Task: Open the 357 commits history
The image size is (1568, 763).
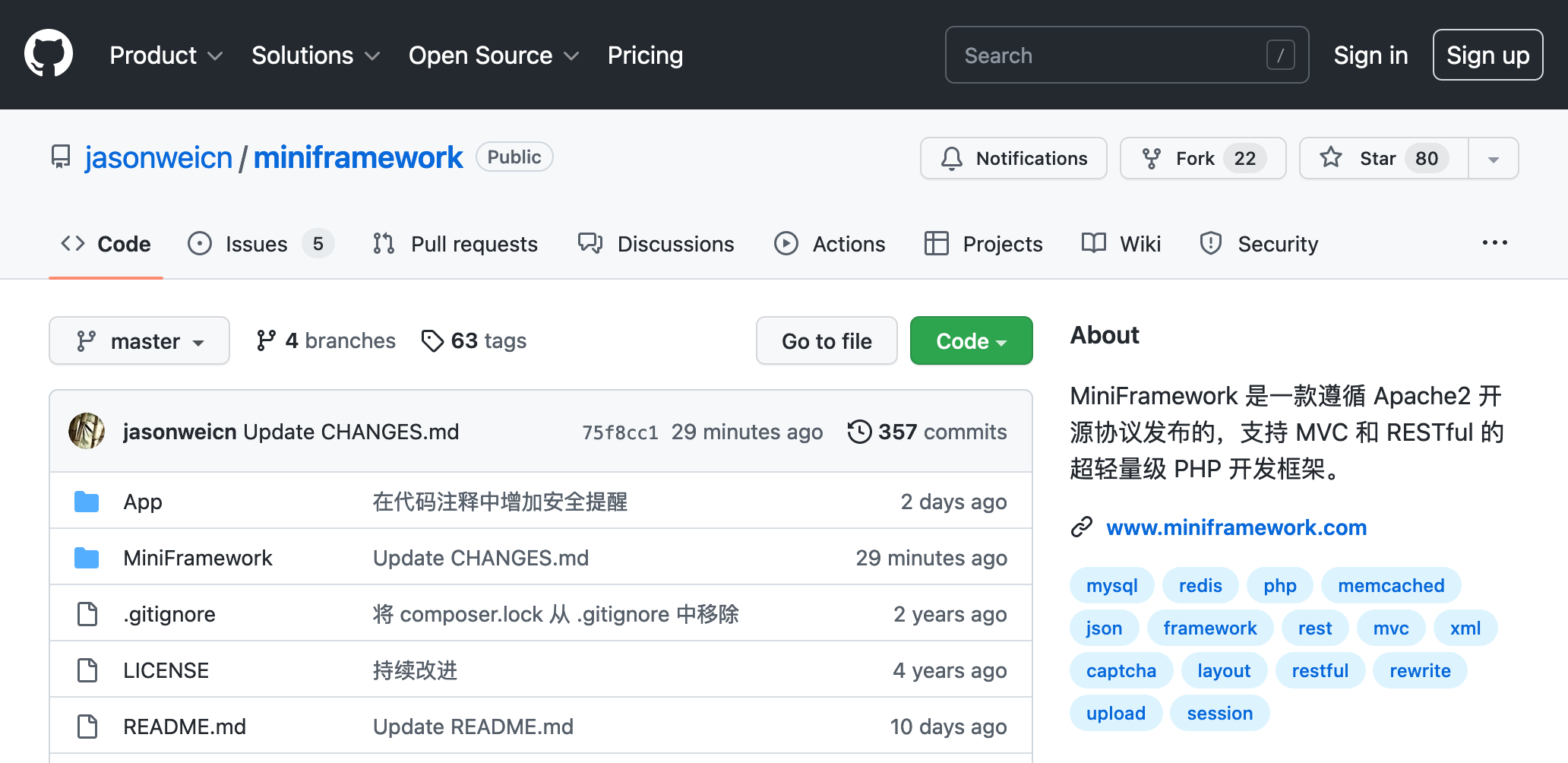Action: [927, 432]
